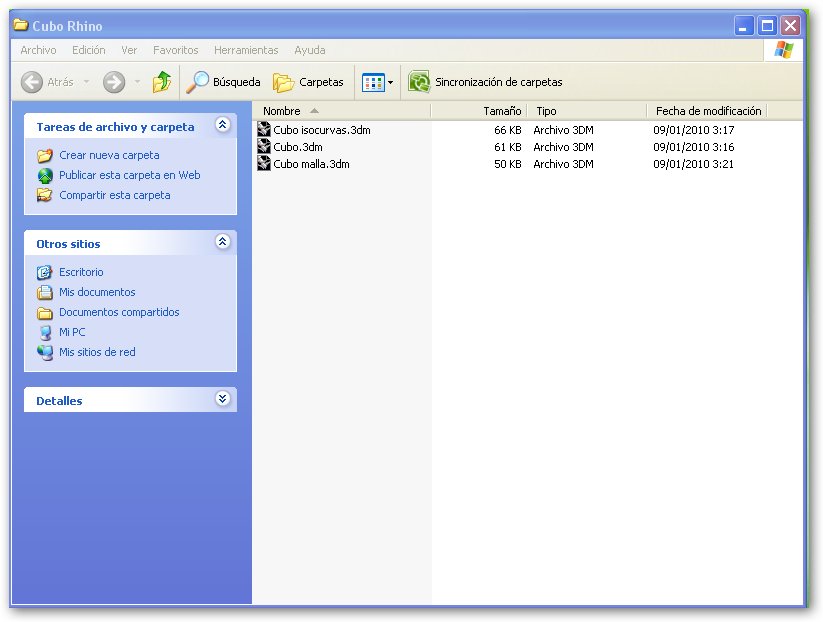Click the Publicar en Web globe icon
This screenshot has height=622, width=823.
pyautogui.click(x=45, y=175)
